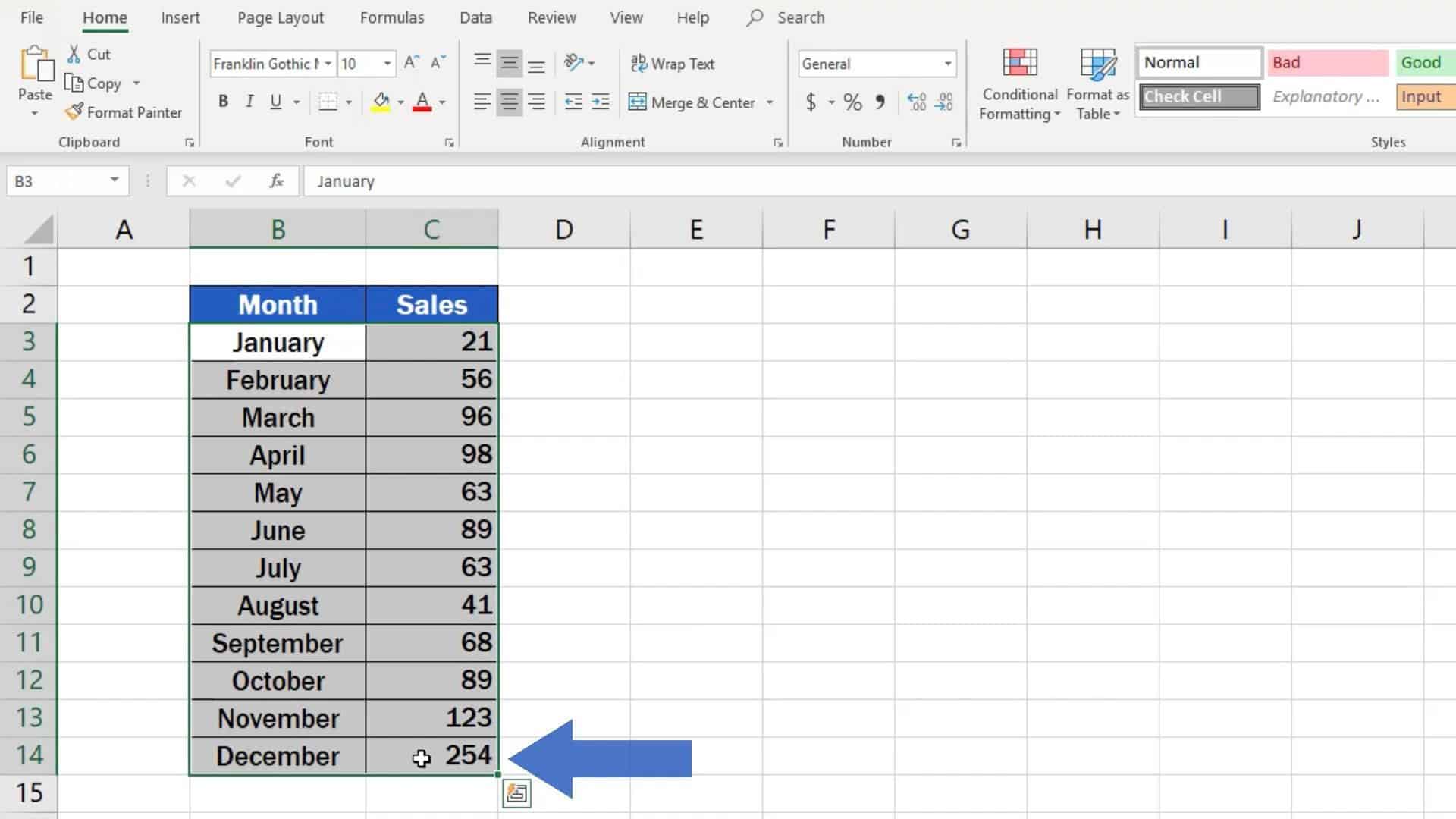This screenshot has height=819, width=1456.
Task: Click the Increase Decimal icon
Action: coord(918,102)
